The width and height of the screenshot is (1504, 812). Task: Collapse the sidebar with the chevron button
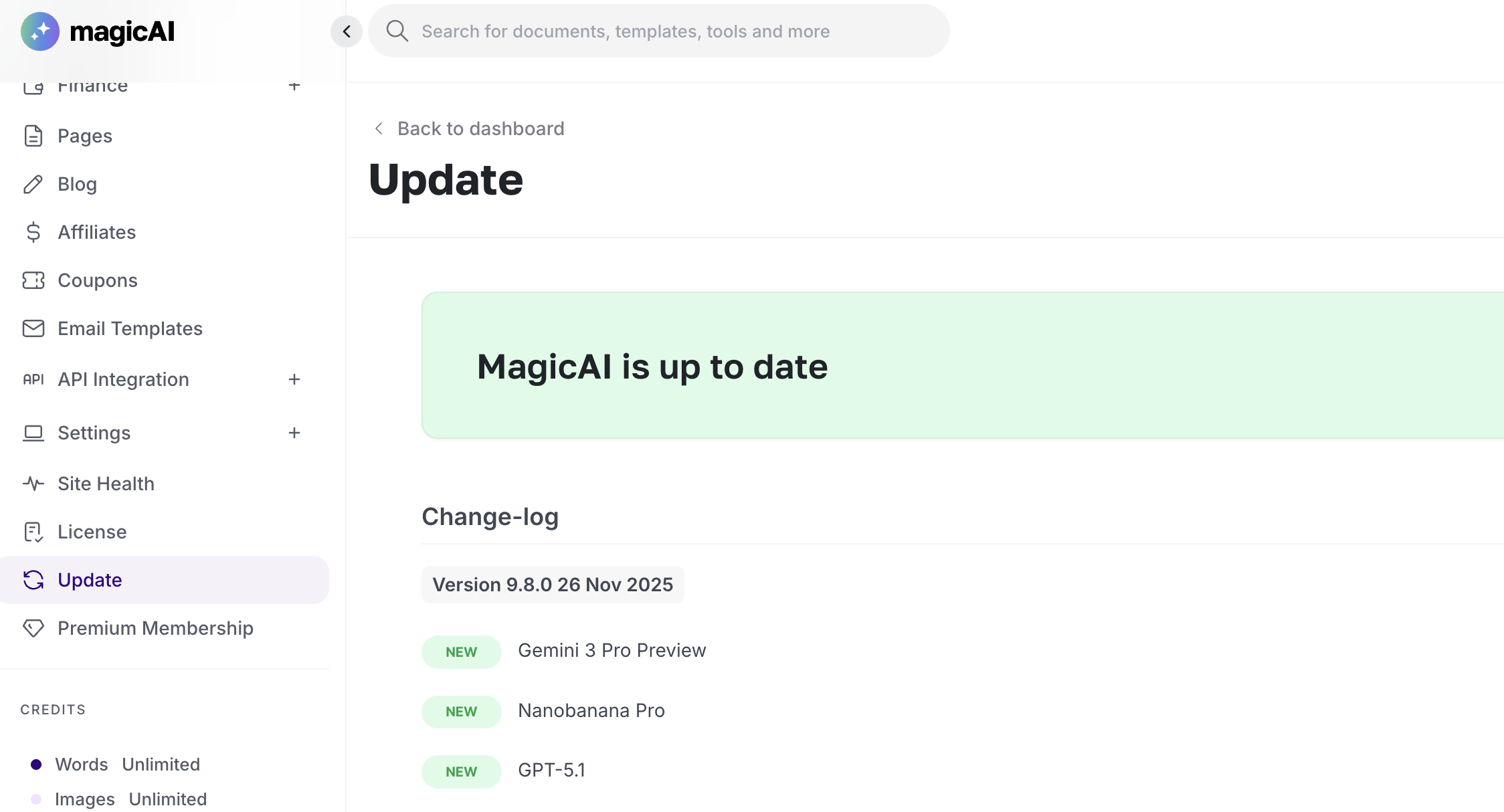pos(347,31)
